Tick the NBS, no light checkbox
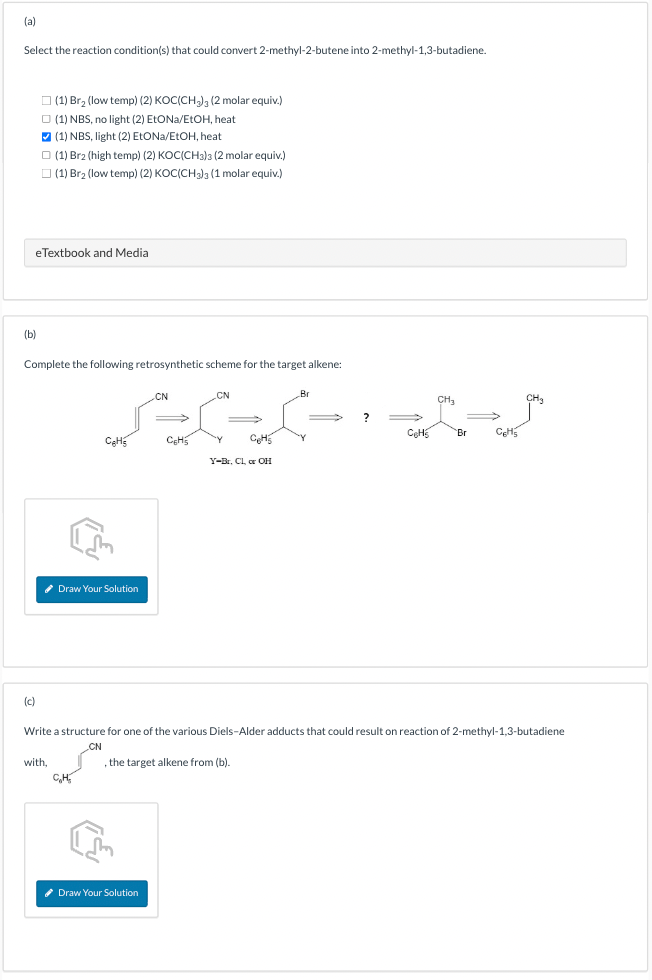The height and width of the screenshot is (980, 652). [46, 119]
